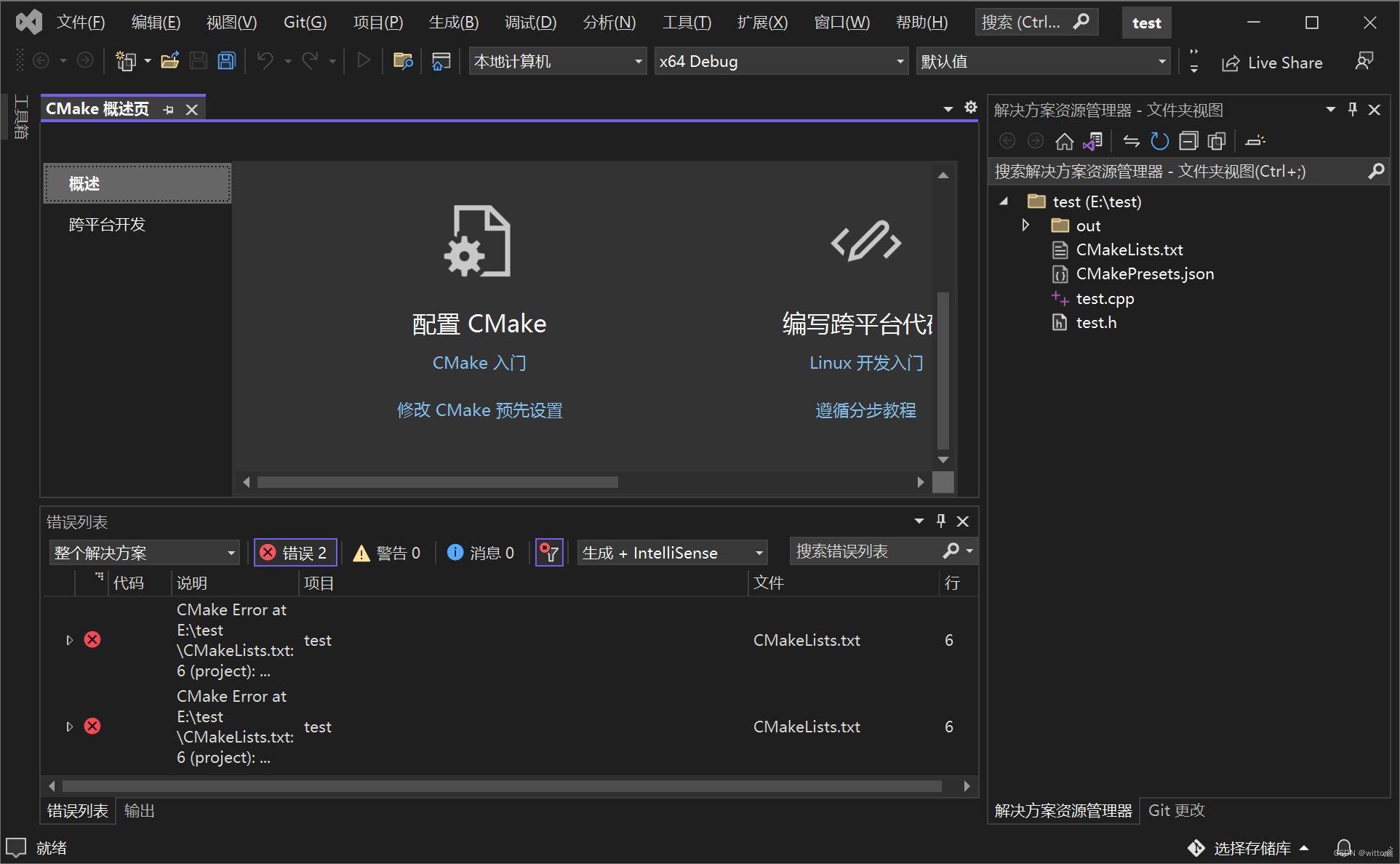Expand the first CMake error entry
Image resolution: width=1400 pixels, height=864 pixels.
69,639
